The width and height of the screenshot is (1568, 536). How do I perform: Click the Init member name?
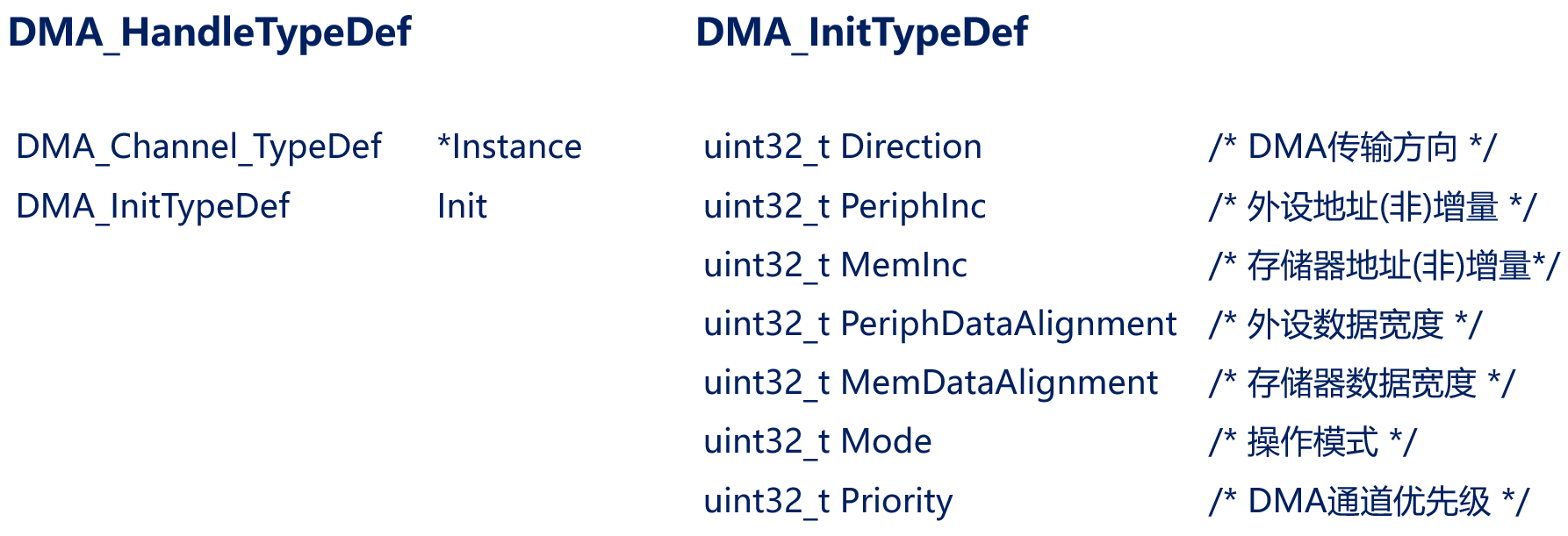[462, 206]
